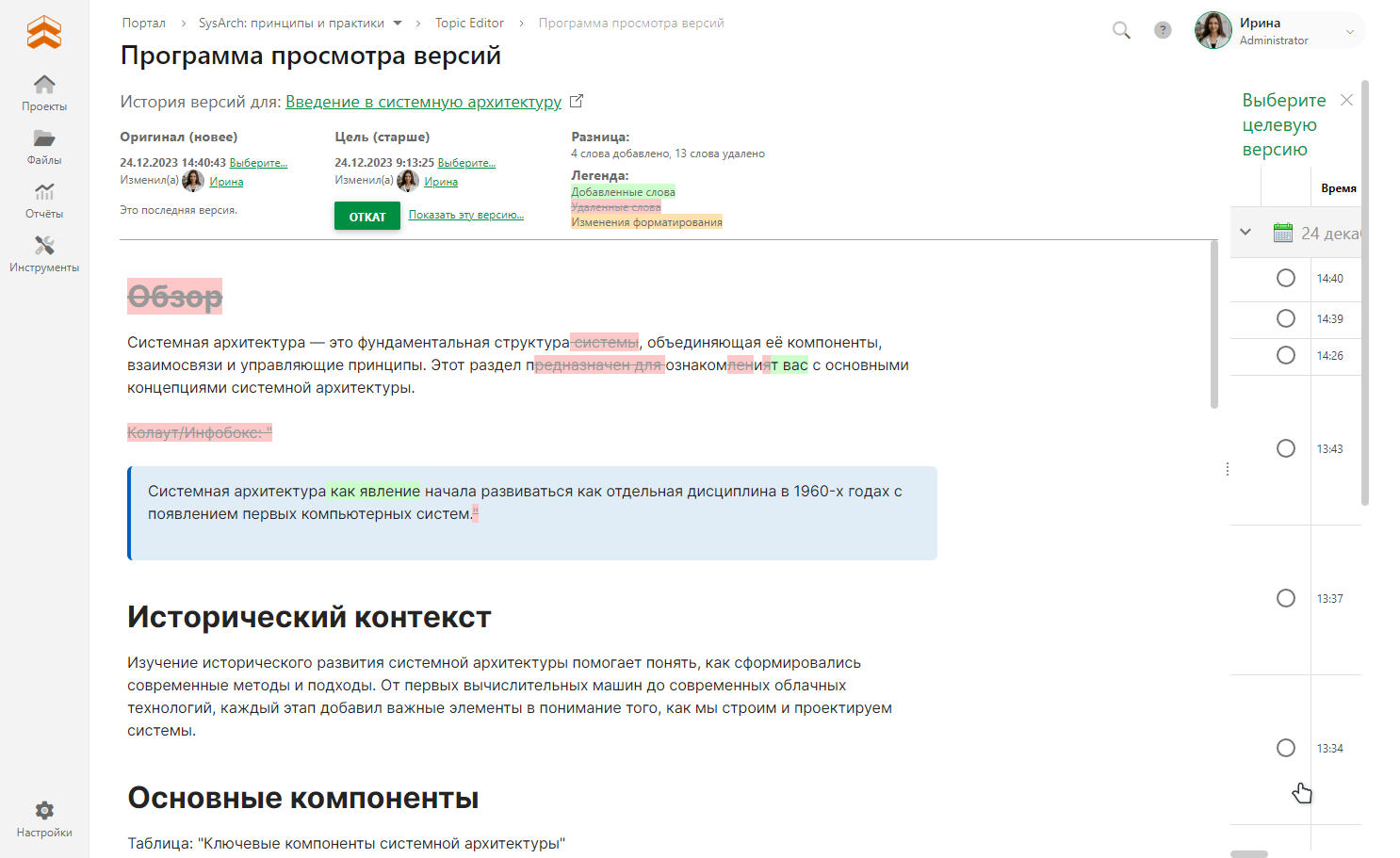Open topic in new window icon
This screenshot has height=858, width=1400.
tap(577, 101)
